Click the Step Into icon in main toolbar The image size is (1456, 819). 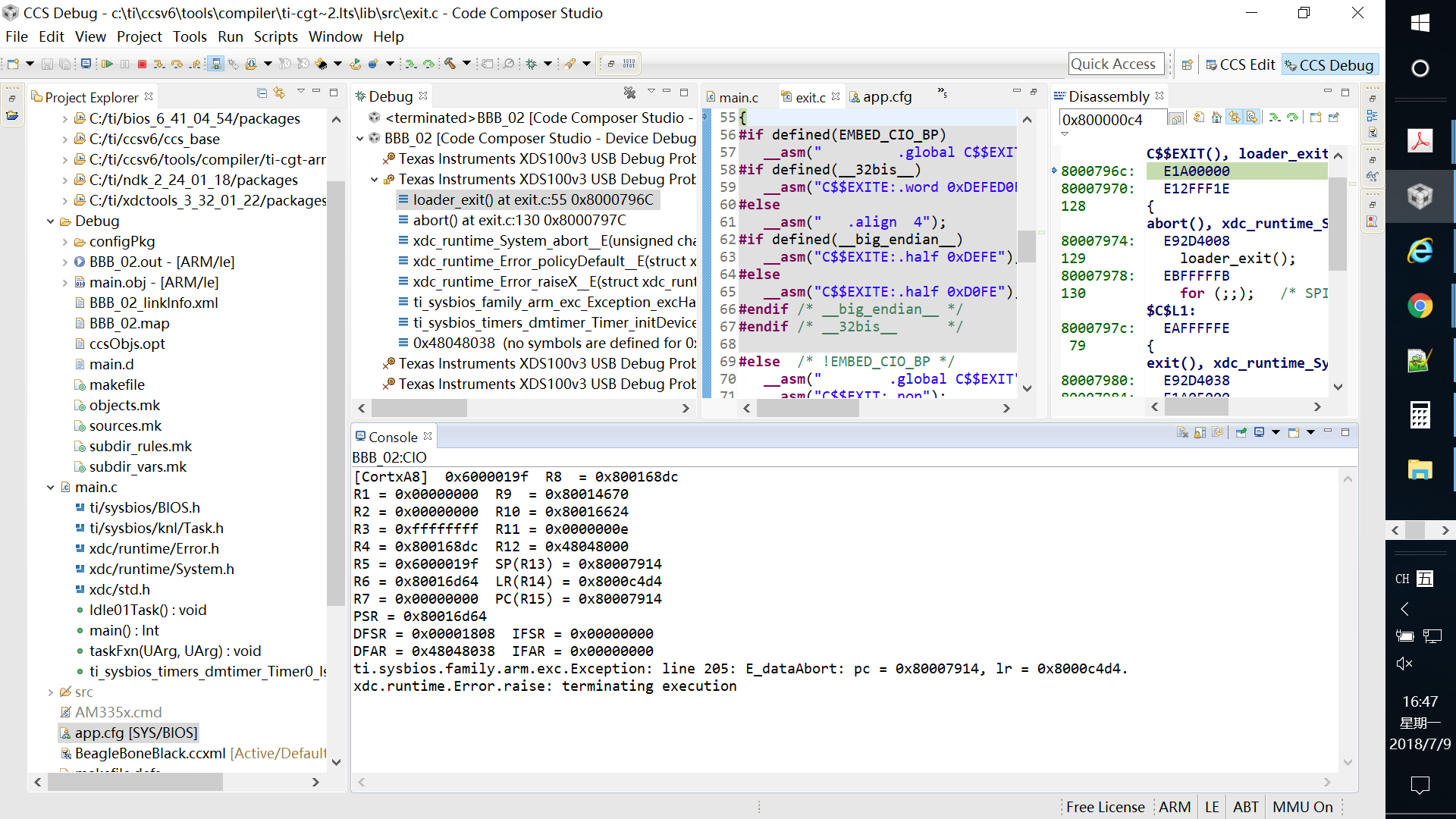[x=158, y=64]
